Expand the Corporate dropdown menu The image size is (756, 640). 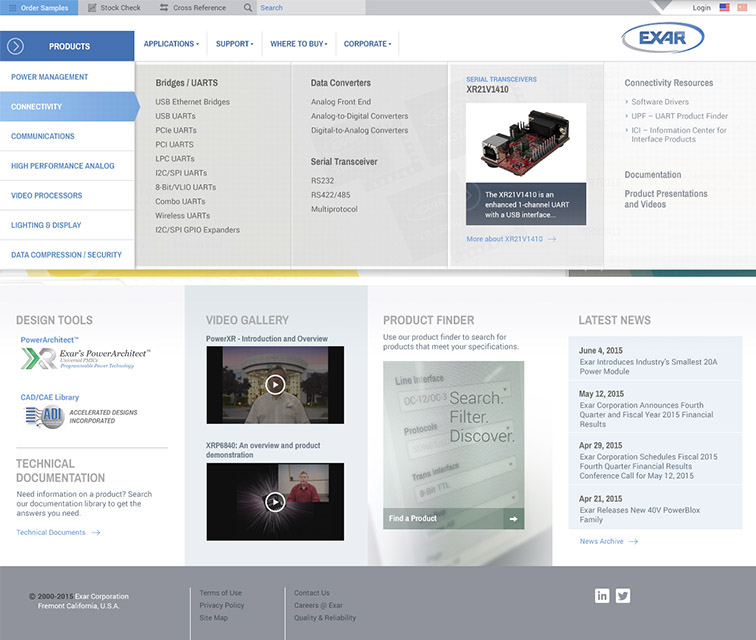(367, 44)
